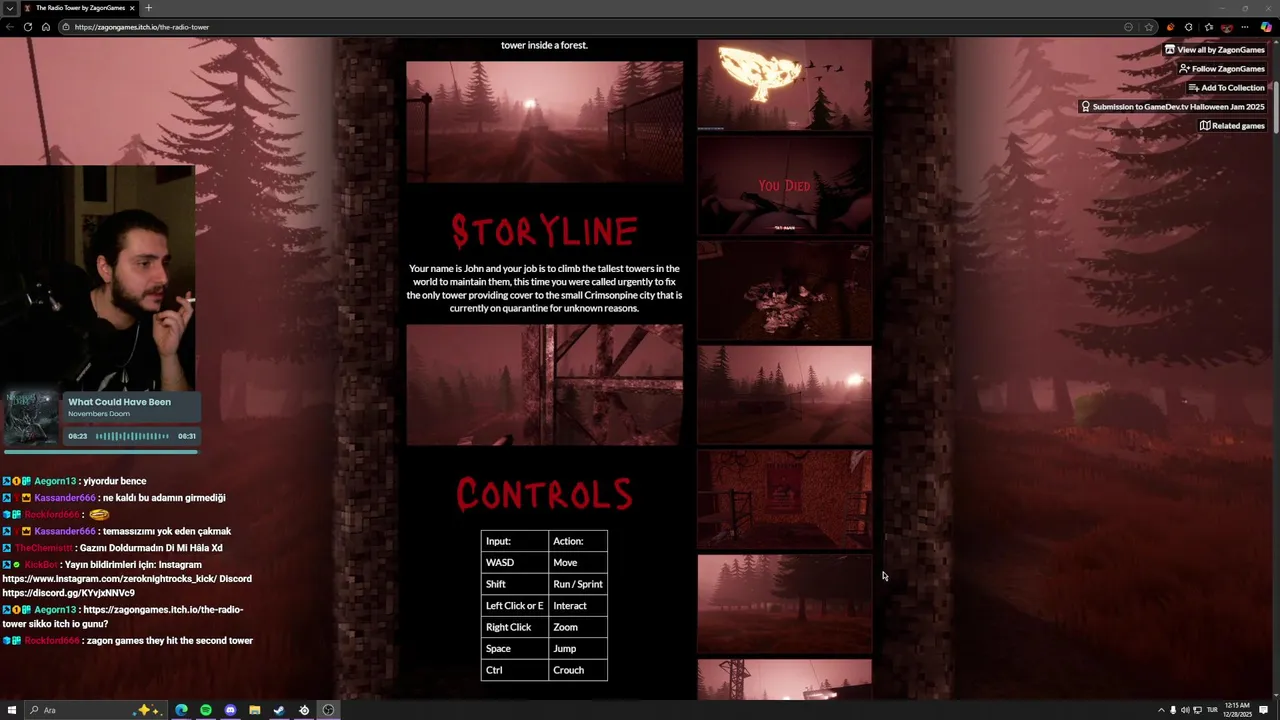
Task: Click TheChemisttt username in chat
Action: click(44, 548)
